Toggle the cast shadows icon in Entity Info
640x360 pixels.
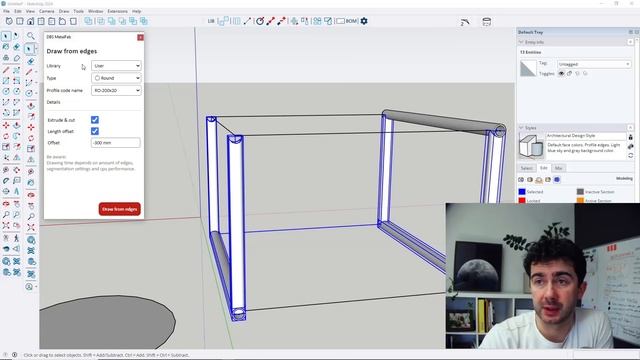click(585, 73)
